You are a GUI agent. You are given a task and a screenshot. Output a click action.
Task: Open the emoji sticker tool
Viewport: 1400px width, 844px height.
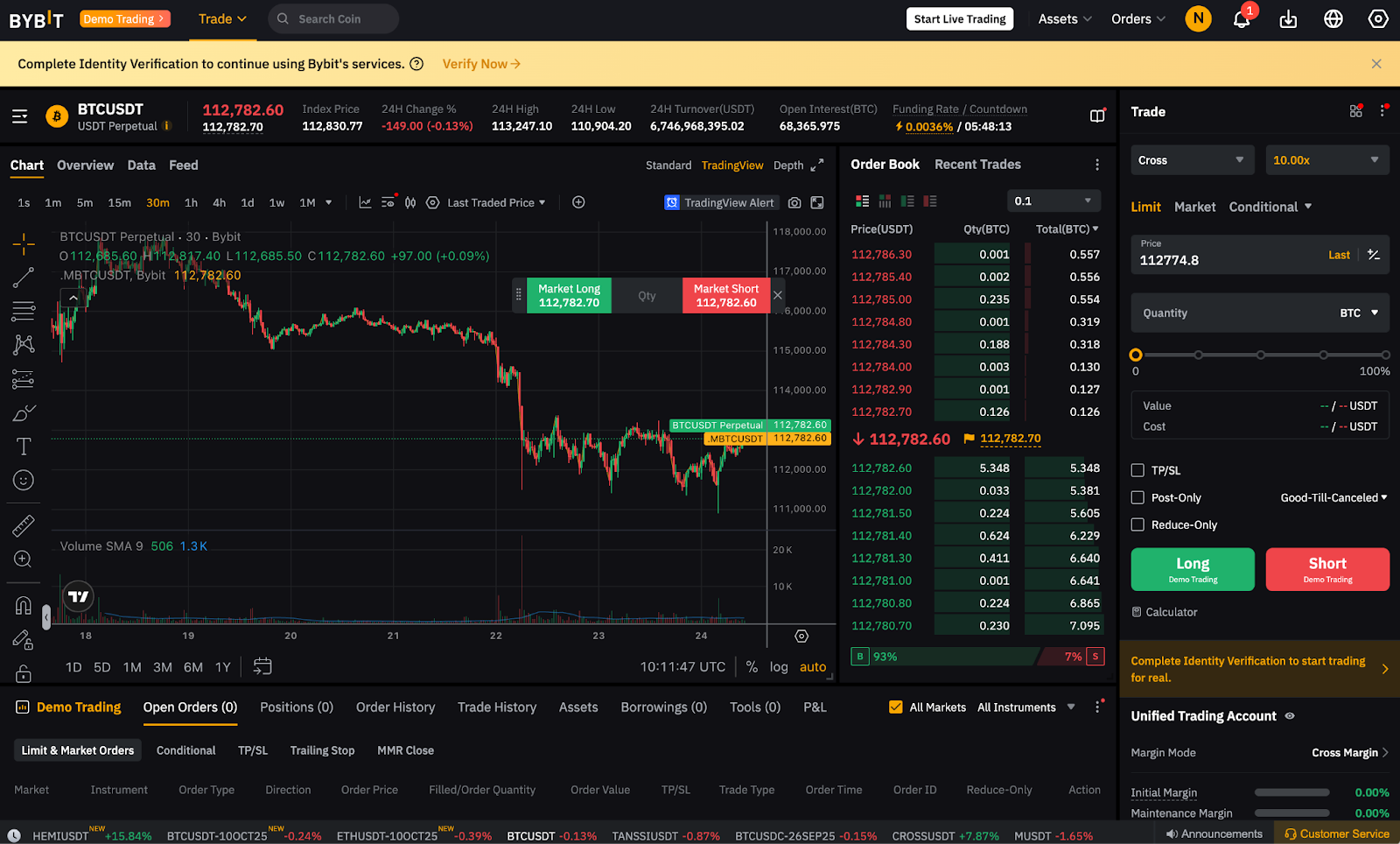(23, 480)
